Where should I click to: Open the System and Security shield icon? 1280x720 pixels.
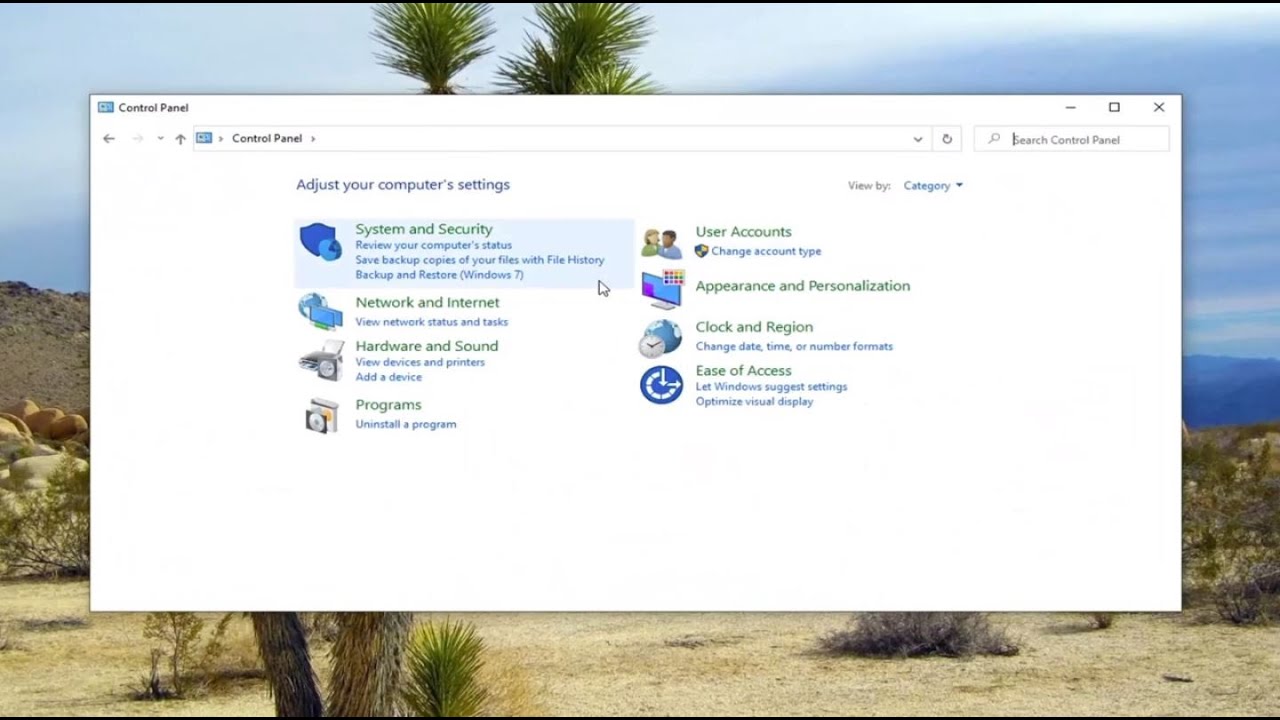coord(321,243)
